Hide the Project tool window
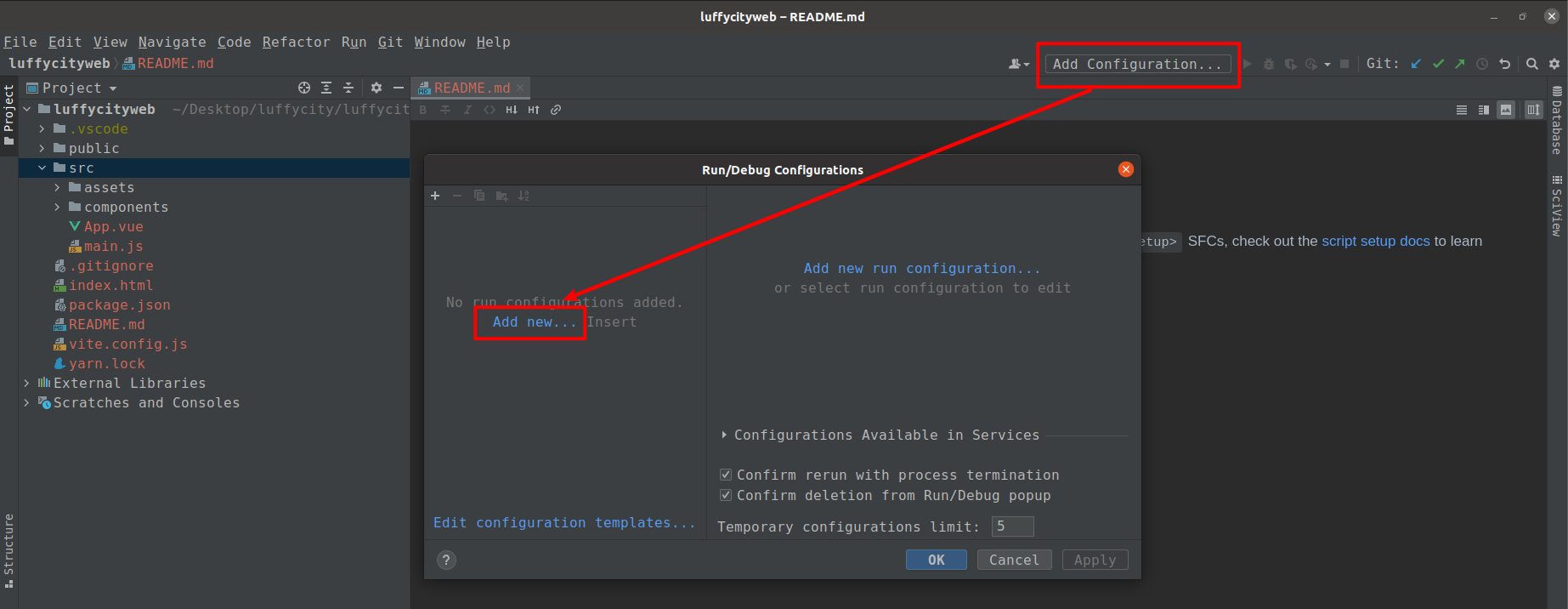The height and width of the screenshot is (609, 1568). pos(398,88)
